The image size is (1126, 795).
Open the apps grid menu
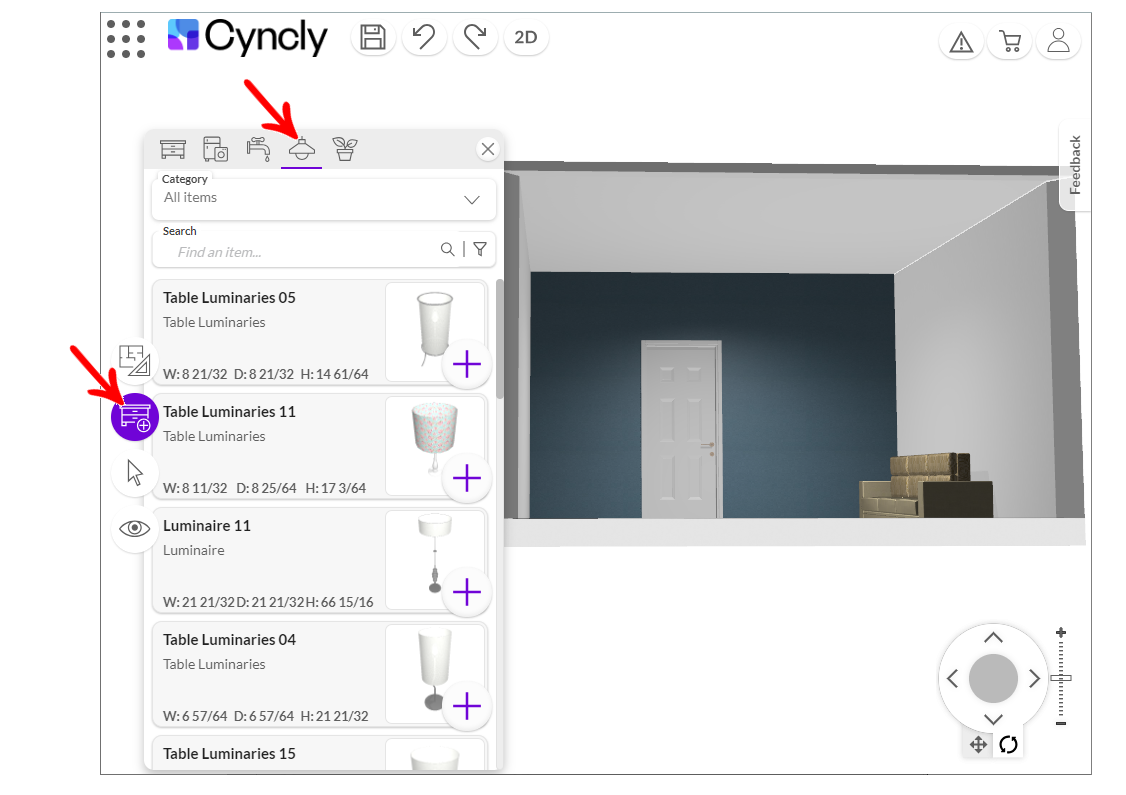126,38
